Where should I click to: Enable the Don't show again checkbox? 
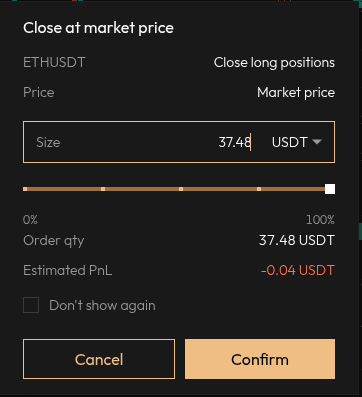pyautogui.click(x=31, y=305)
